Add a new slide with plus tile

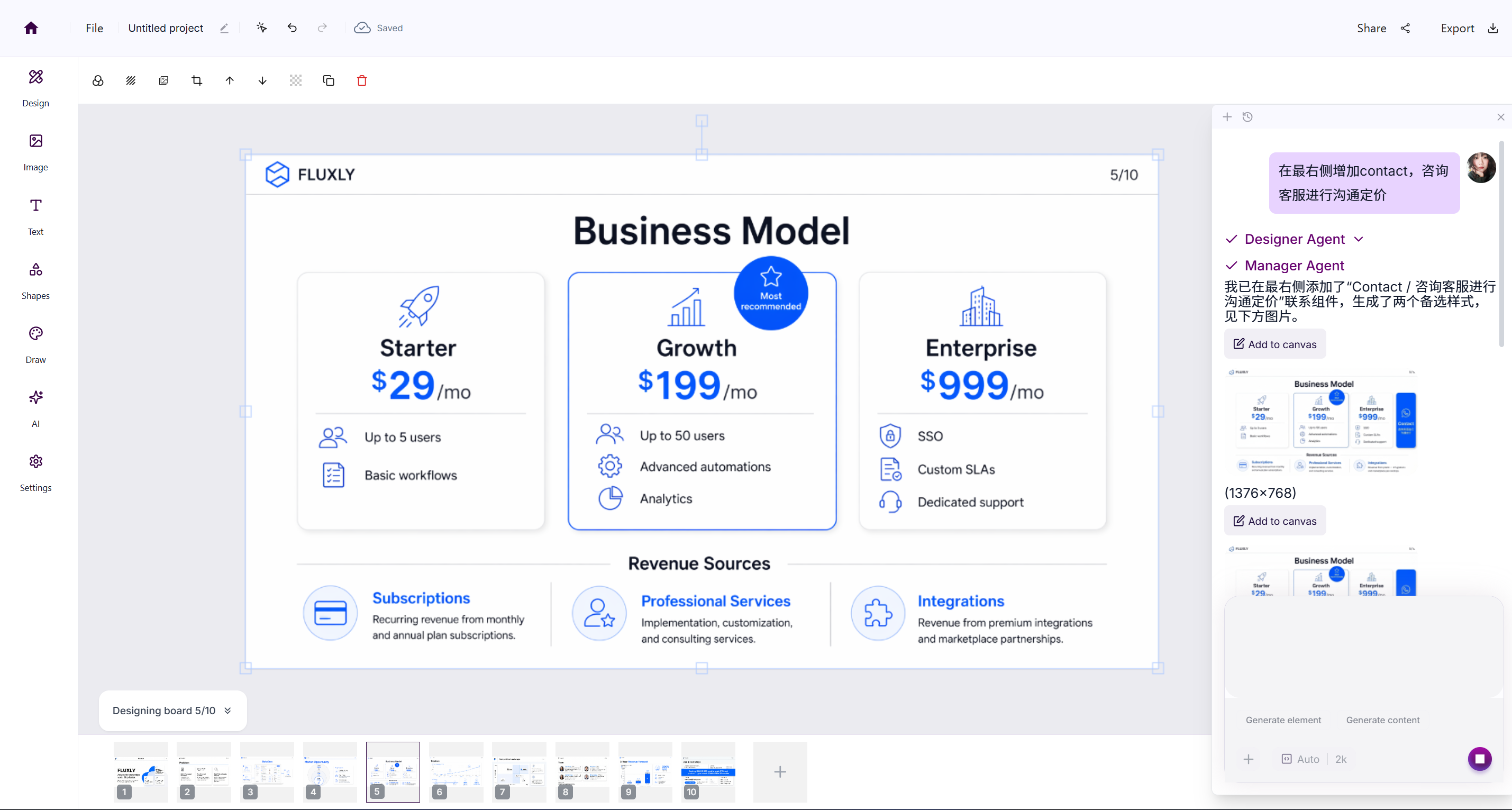(780, 771)
